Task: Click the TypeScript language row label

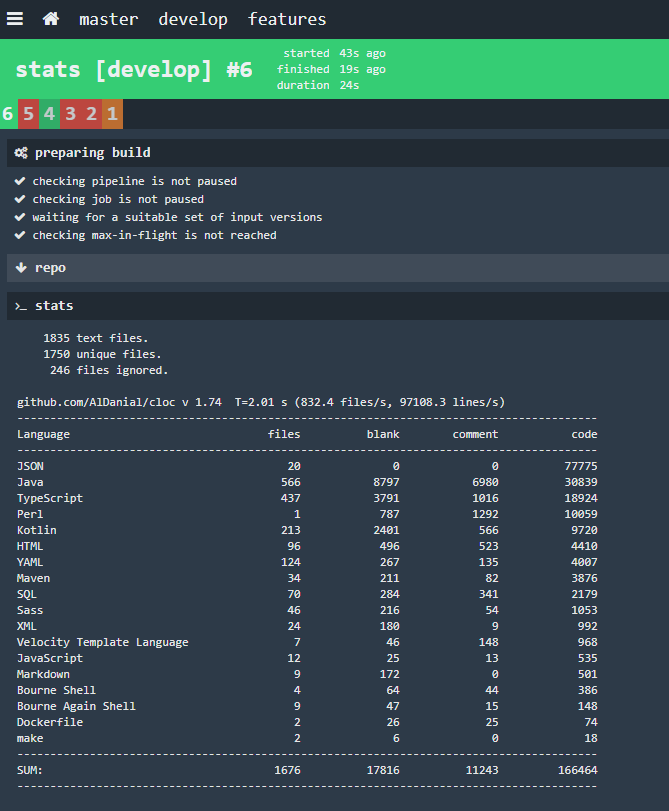Action: coord(50,499)
